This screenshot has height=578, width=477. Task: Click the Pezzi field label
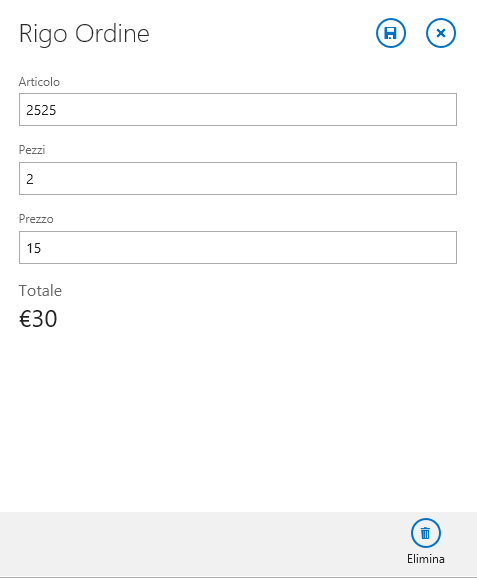[32, 150]
